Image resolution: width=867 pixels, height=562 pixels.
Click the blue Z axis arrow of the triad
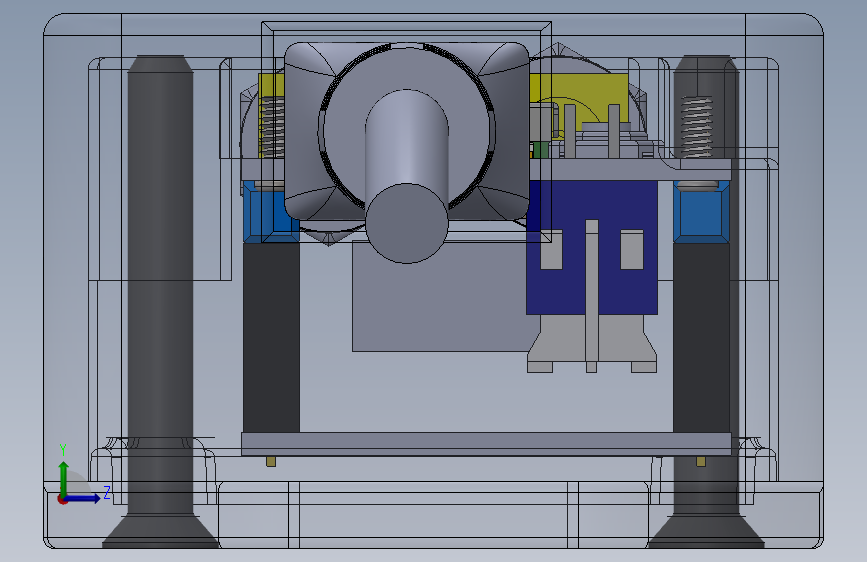click(84, 498)
